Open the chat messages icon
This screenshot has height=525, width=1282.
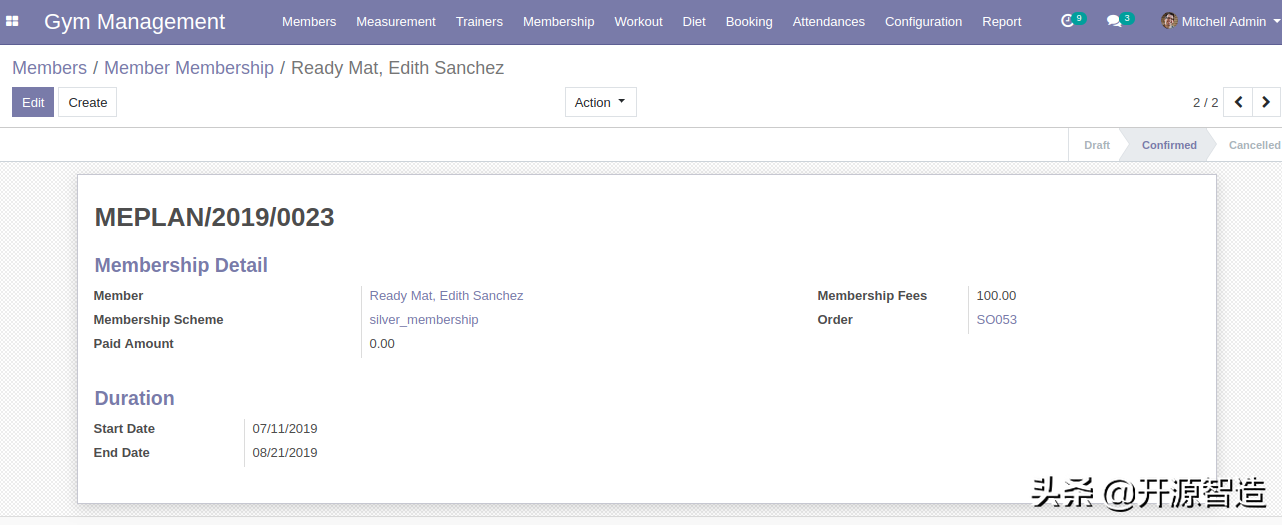1114,21
